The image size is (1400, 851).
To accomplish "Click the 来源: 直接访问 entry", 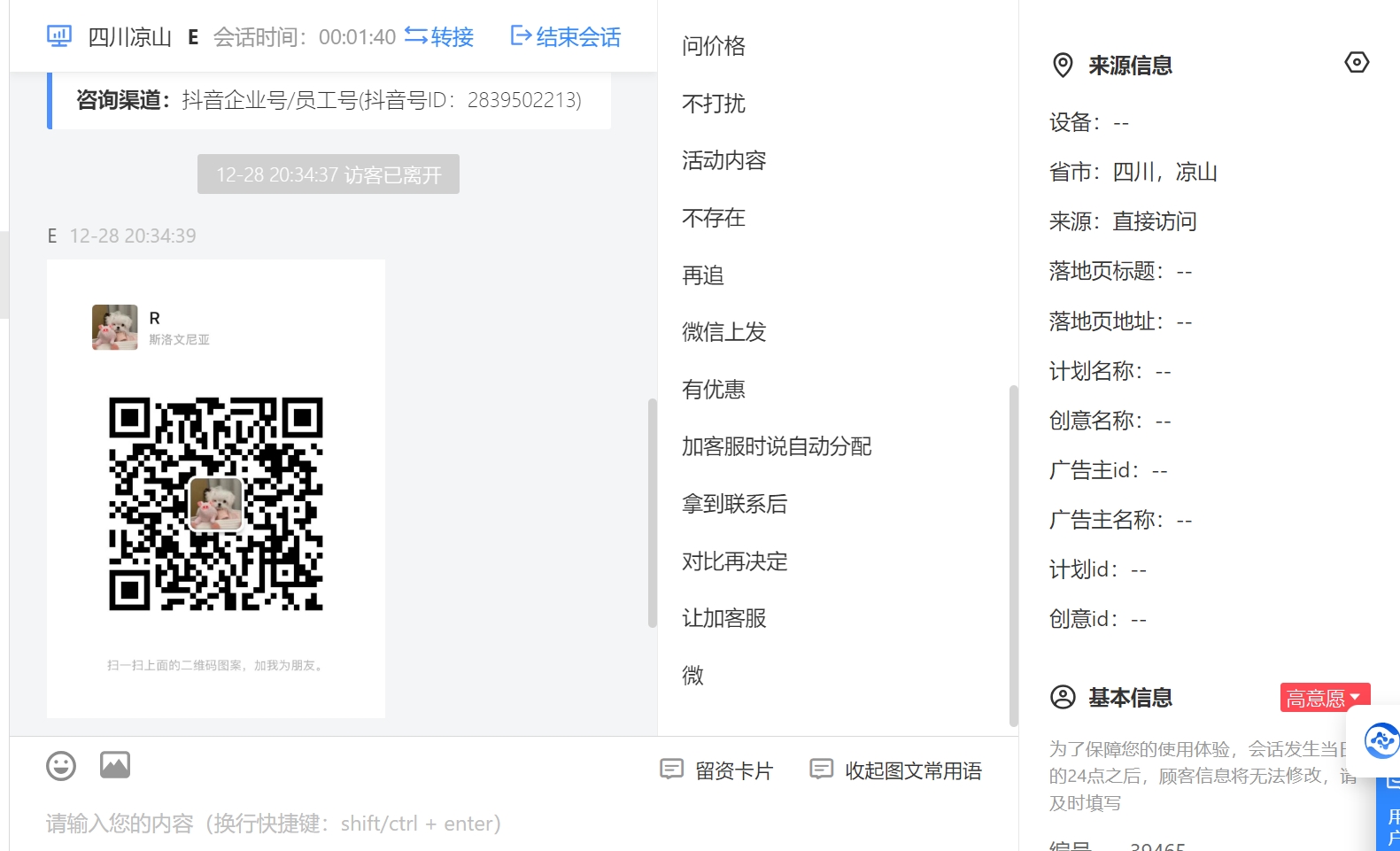I will (1123, 221).
